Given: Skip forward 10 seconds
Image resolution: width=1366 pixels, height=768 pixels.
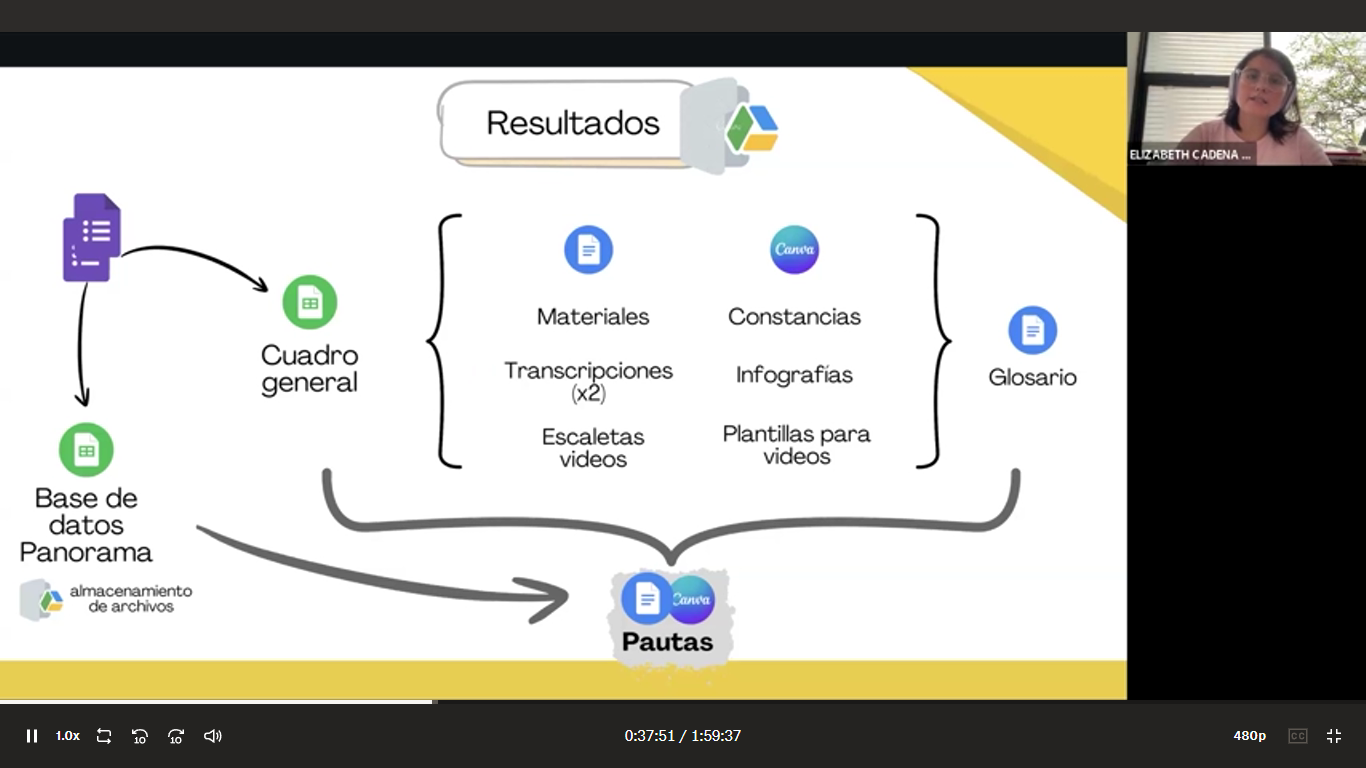Looking at the screenshot, I should pyautogui.click(x=176, y=736).
